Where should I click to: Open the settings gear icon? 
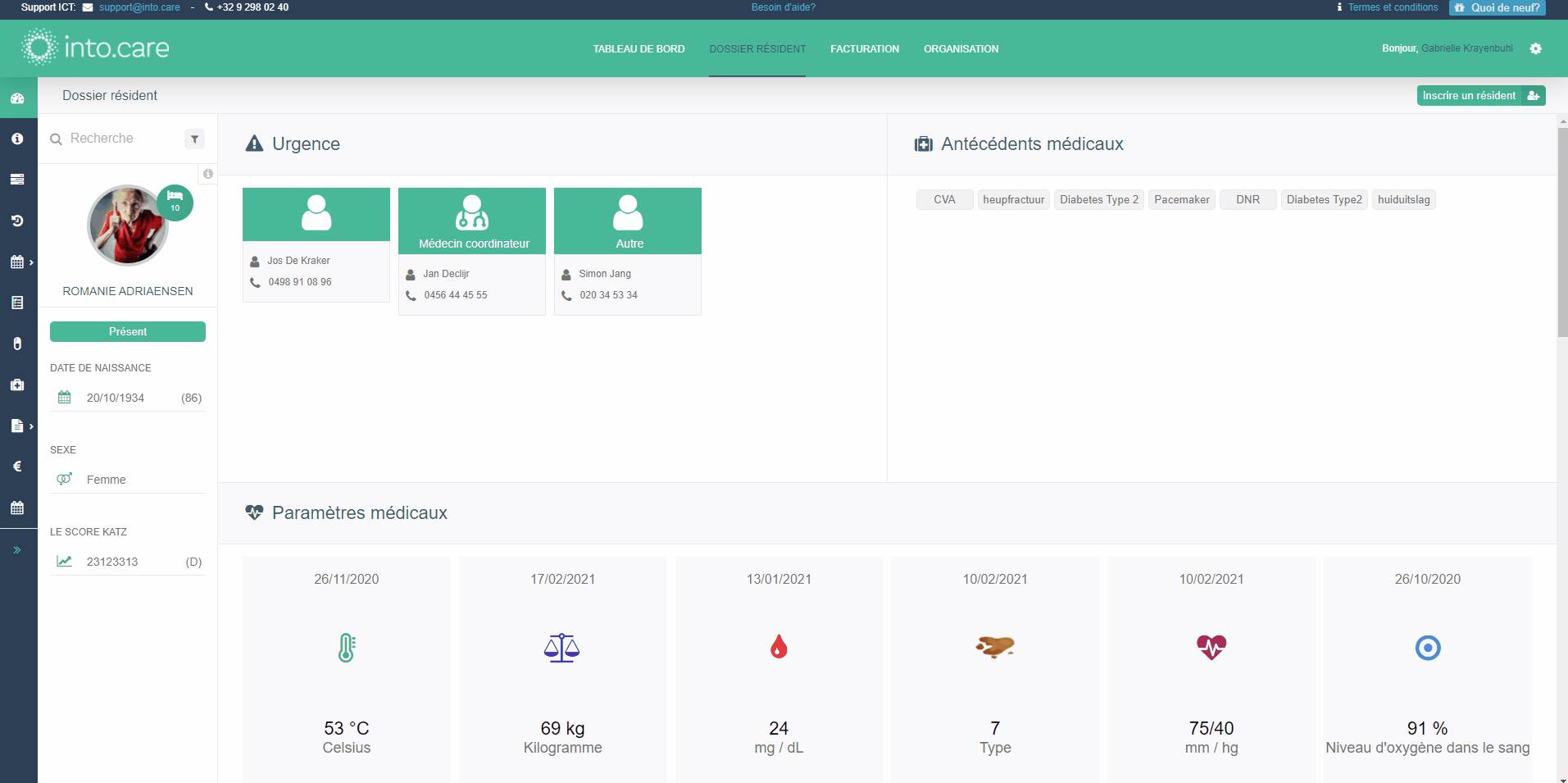coord(1535,48)
